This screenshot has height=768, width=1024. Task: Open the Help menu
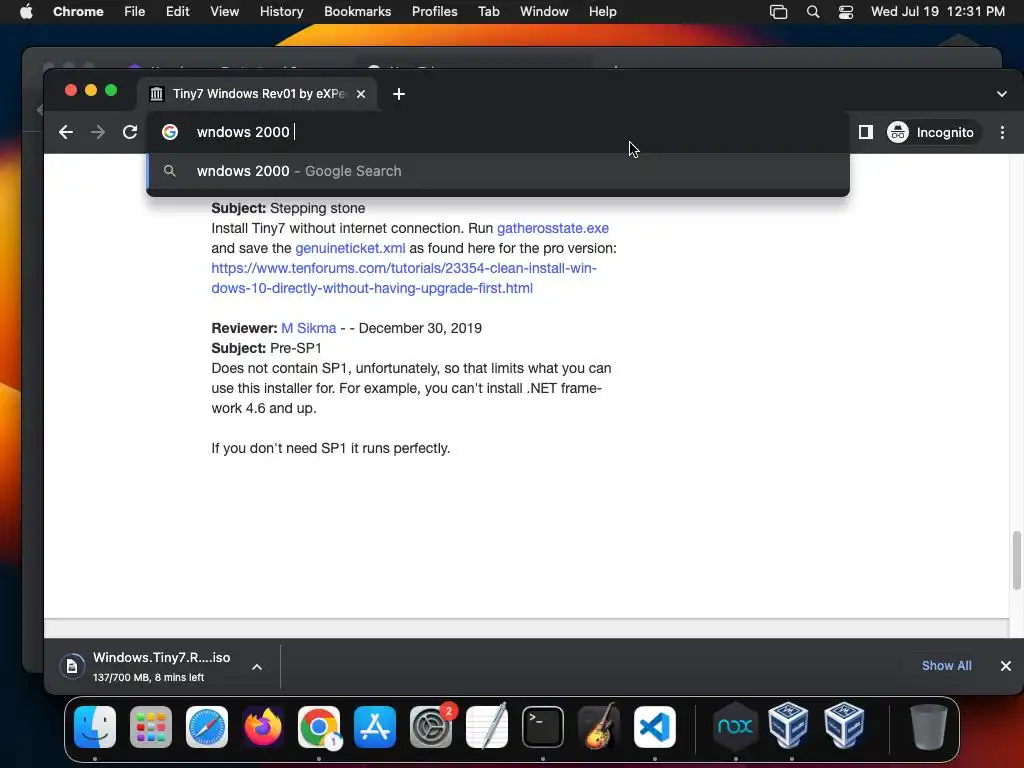coord(602,12)
